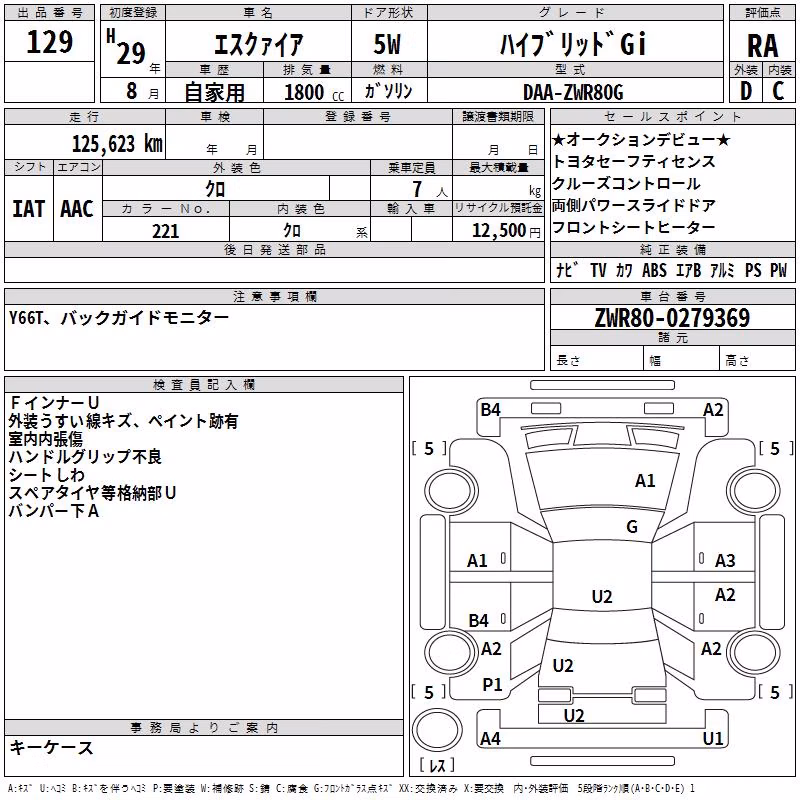
Task: Select door type 5W
Action: click(x=388, y=44)
